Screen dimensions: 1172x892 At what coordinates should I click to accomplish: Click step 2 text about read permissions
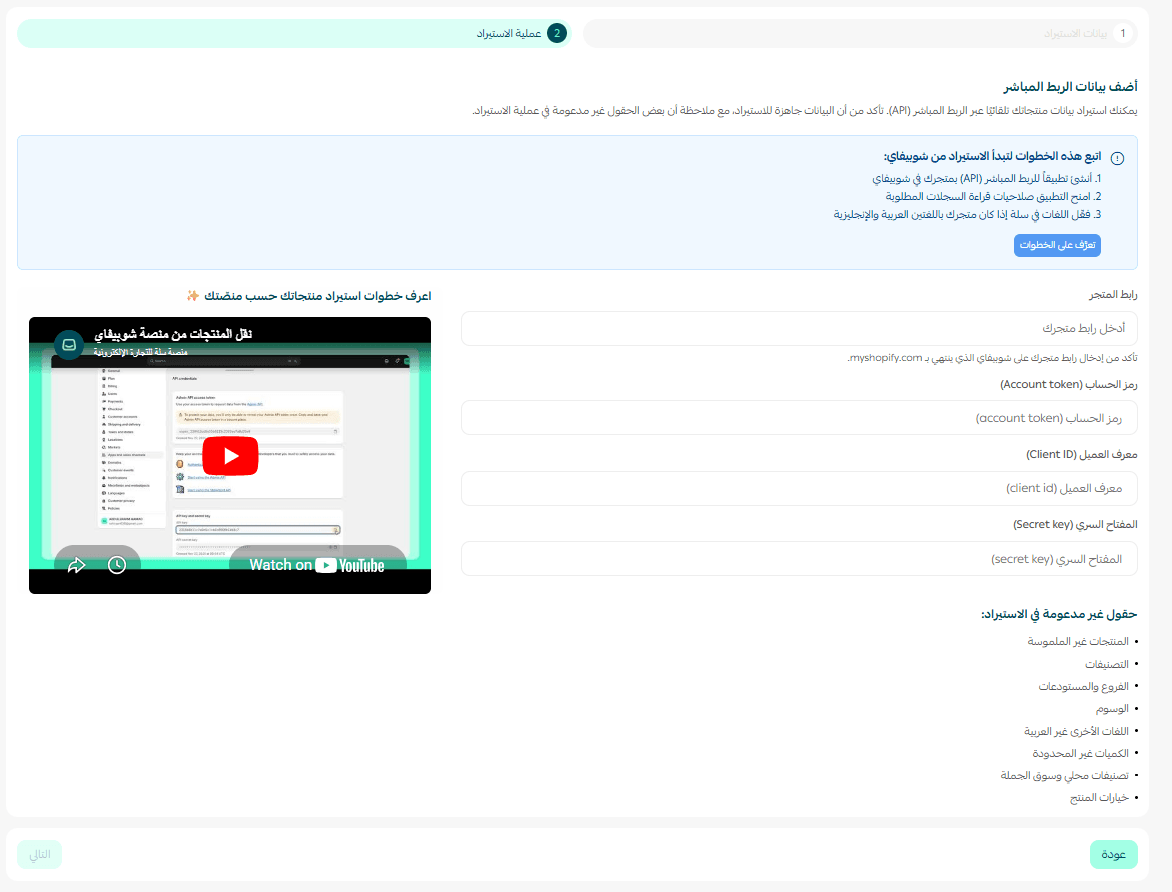(993, 197)
